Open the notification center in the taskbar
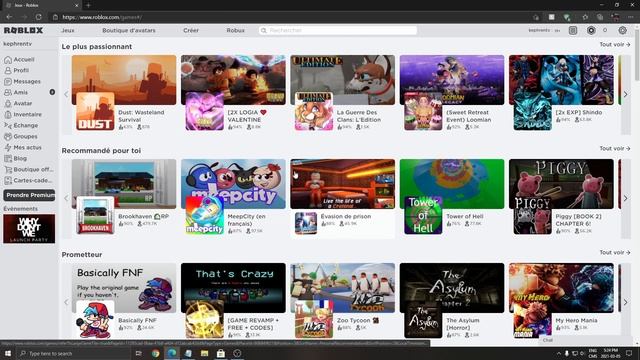640x360 pixels. tap(629, 353)
